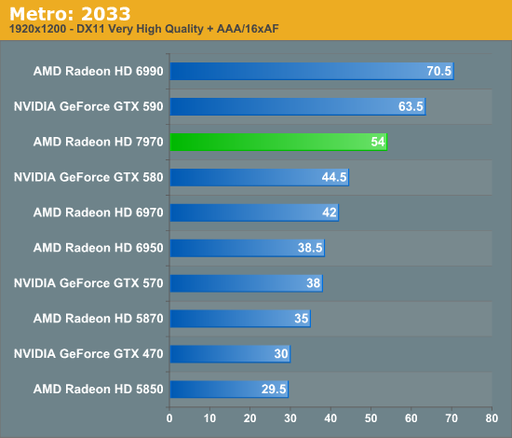Click the 29.5 value on the HD 5850 bar
This screenshot has height=438, width=512.
click(274, 389)
